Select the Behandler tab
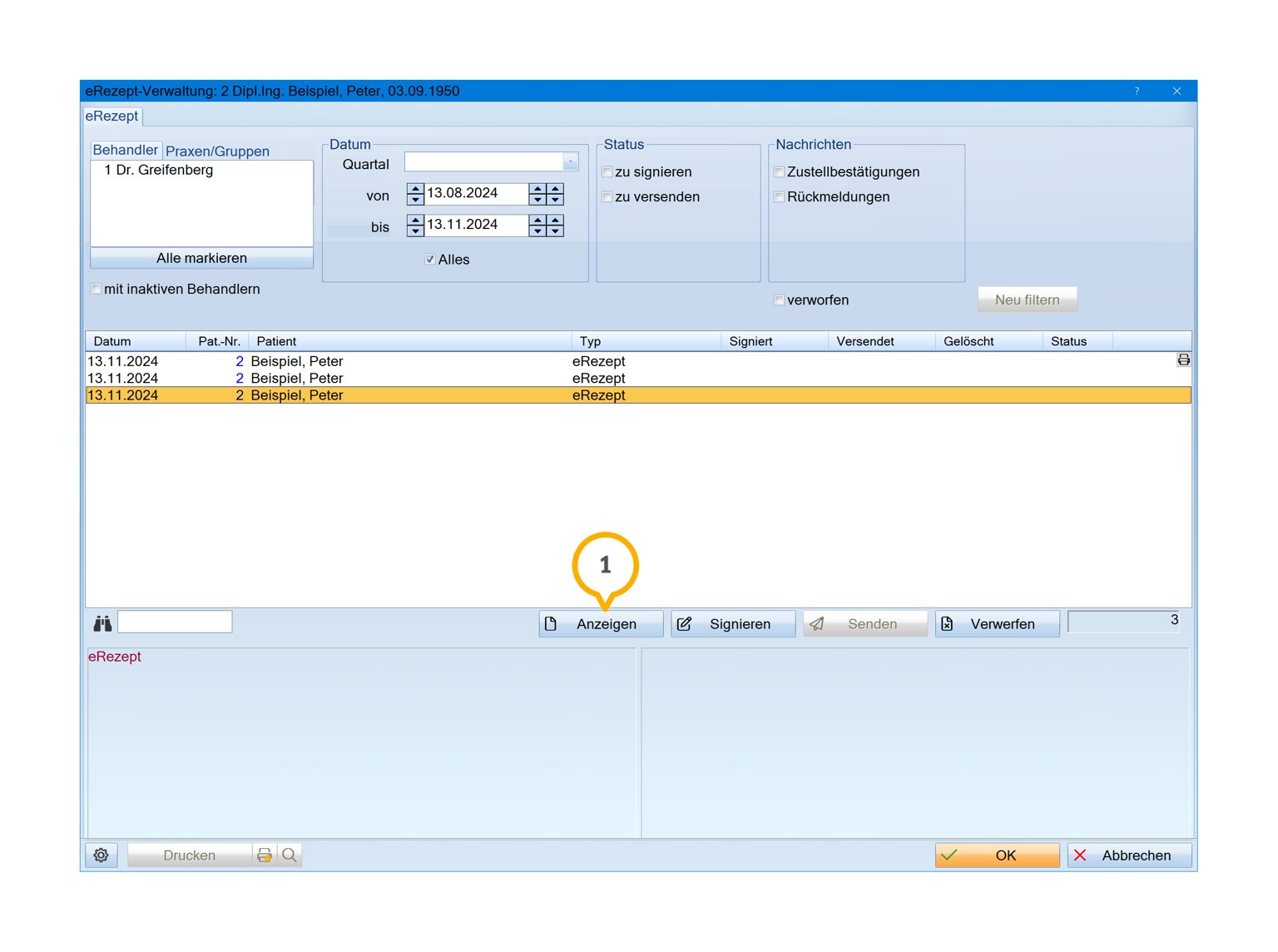1278x952 pixels. (126, 150)
